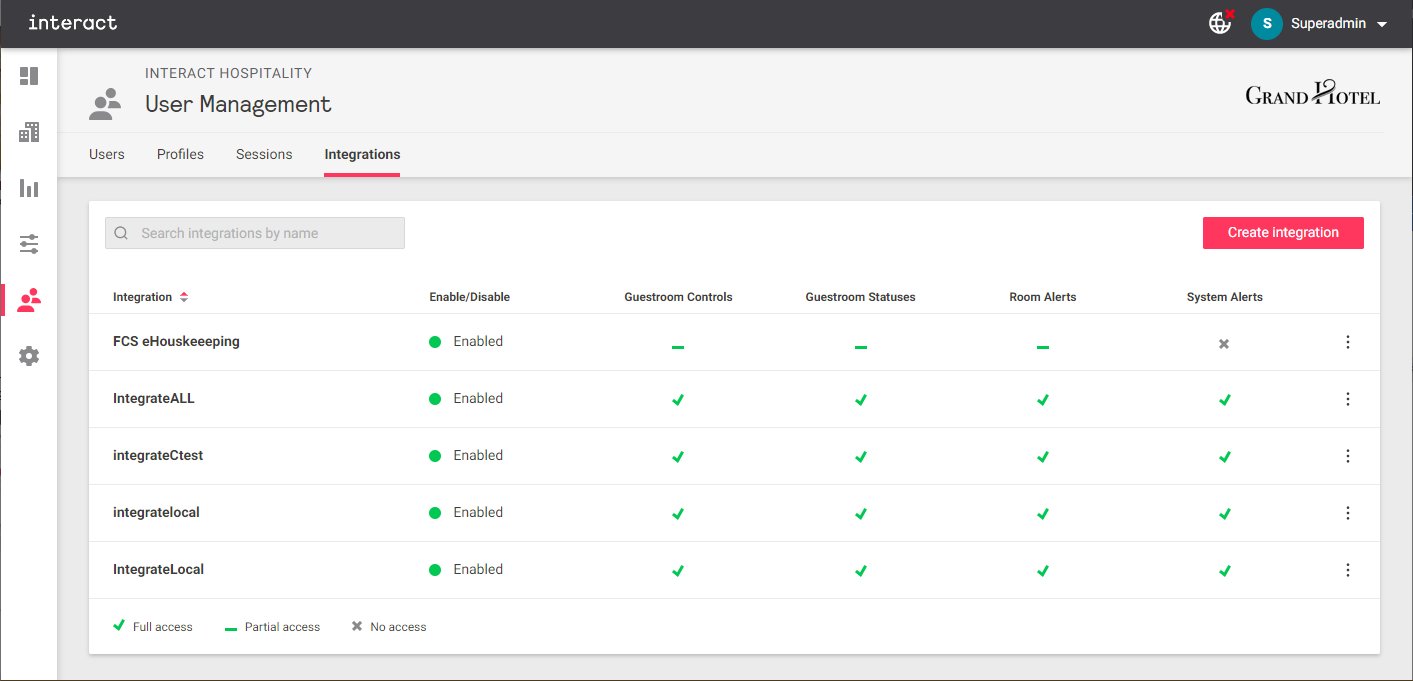Screen dimensions: 1413x681
Task: Open the settings gear icon in sidebar
Action: click(29, 356)
